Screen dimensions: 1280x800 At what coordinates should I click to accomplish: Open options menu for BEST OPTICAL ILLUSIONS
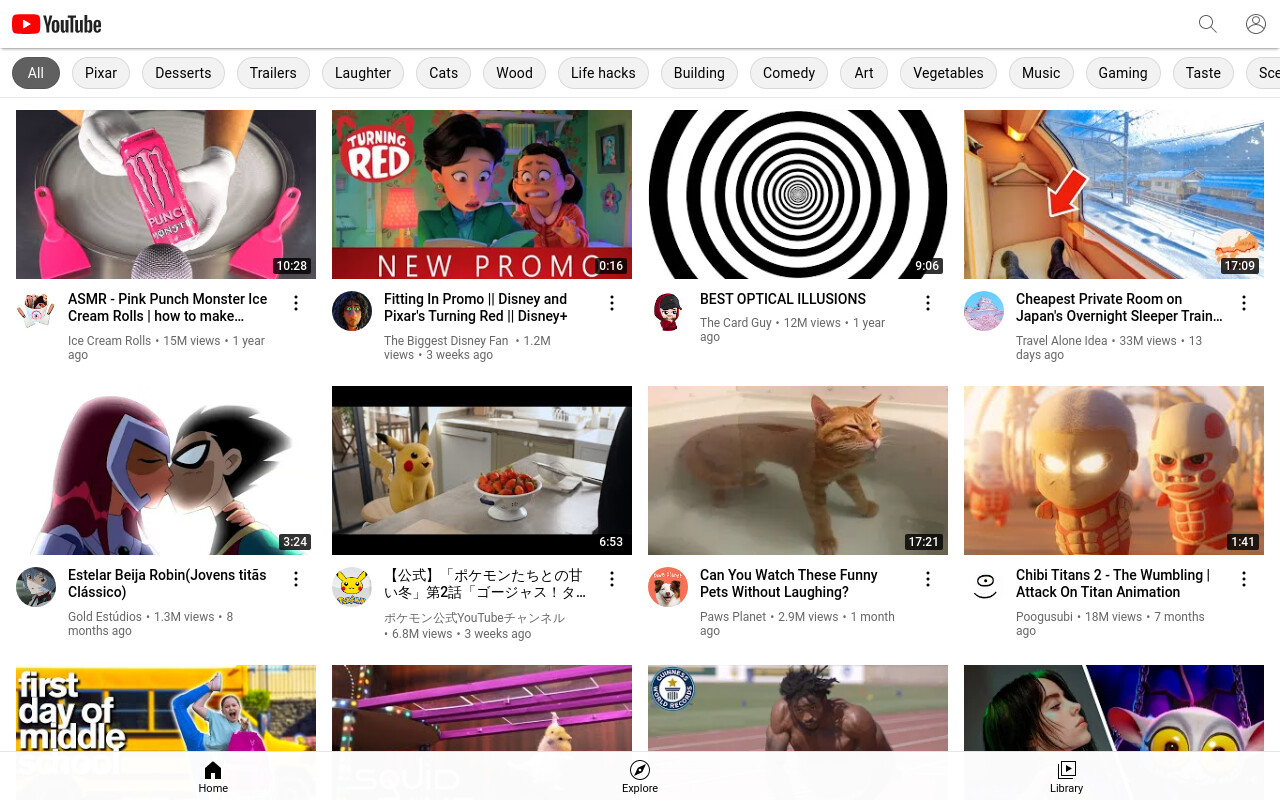928,303
